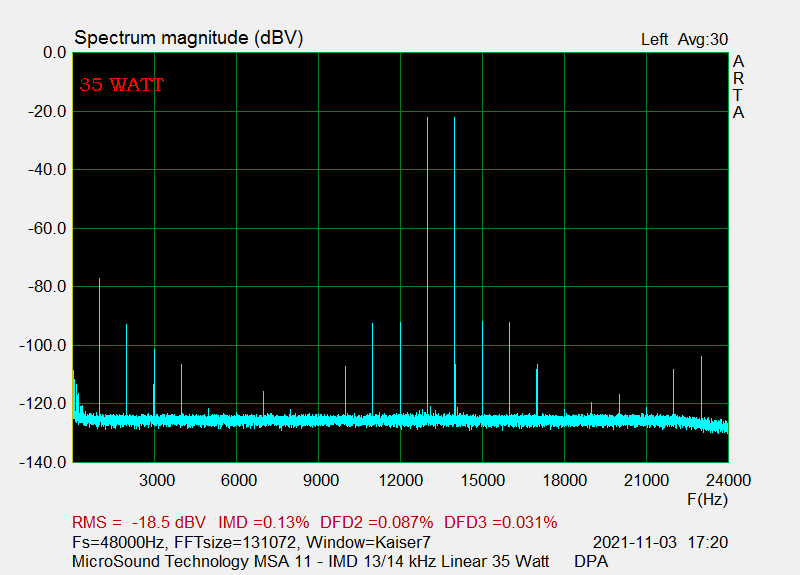This screenshot has height=575, width=800.
Task: Click the 'Avg:30' averaging indicator
Action: point(703,40)
